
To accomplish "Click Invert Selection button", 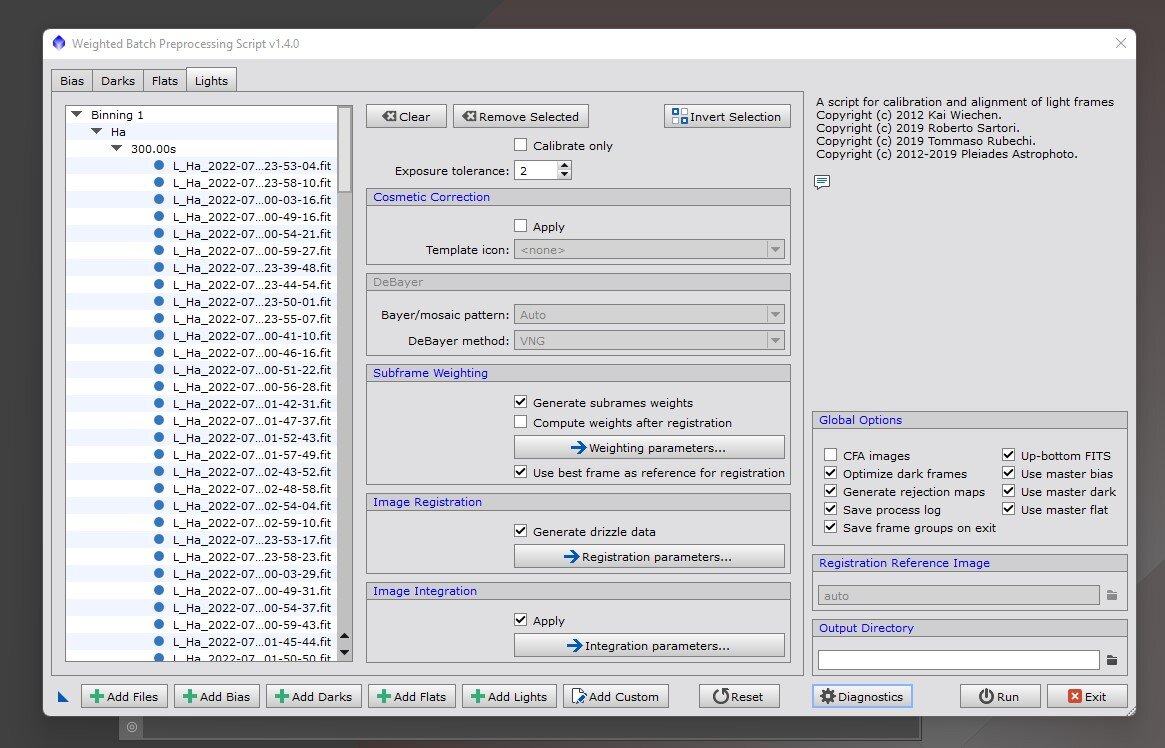I will (727, 117).
